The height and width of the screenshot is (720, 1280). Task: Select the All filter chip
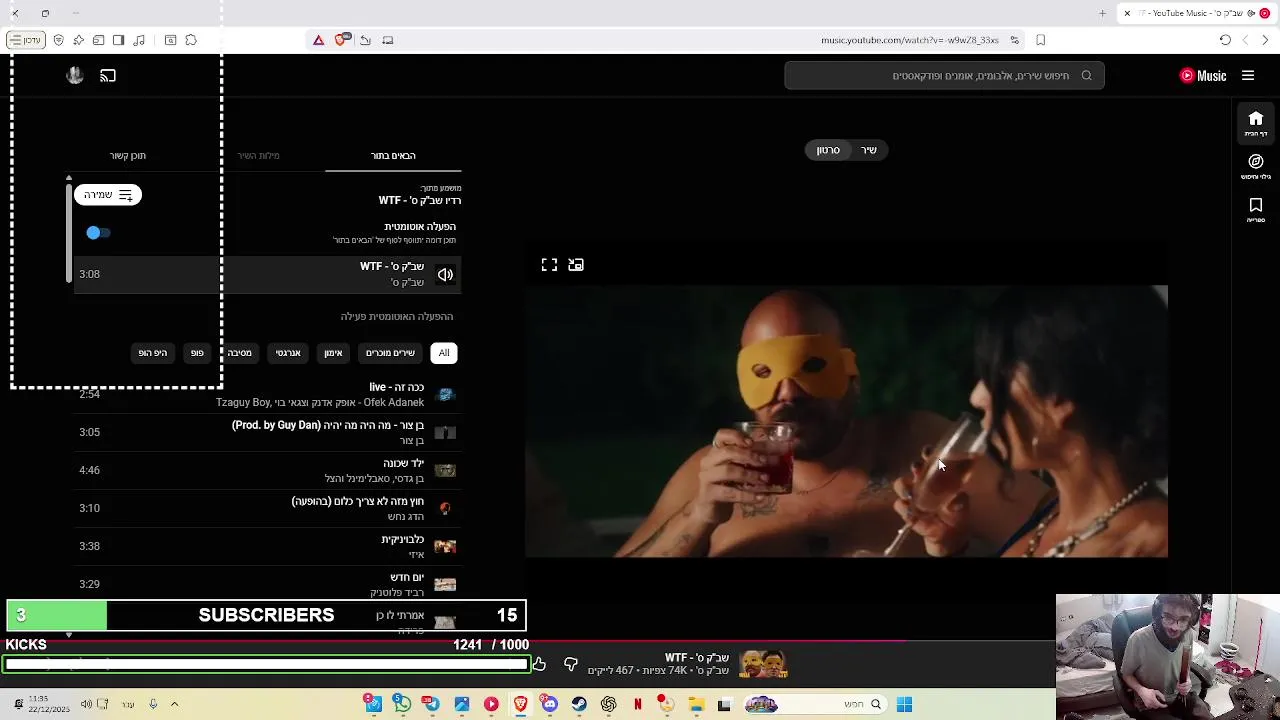click(444, 353)
